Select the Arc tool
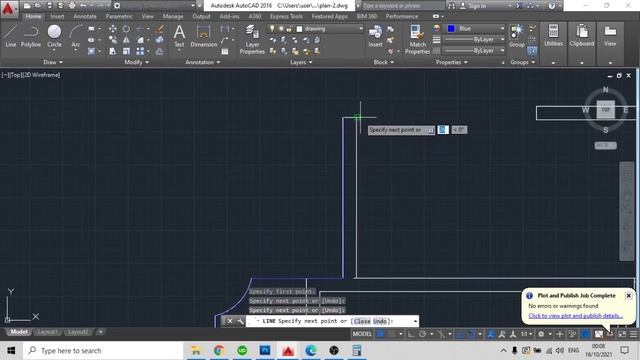Viewport: 640px width, 360px height. click(76, 36)
